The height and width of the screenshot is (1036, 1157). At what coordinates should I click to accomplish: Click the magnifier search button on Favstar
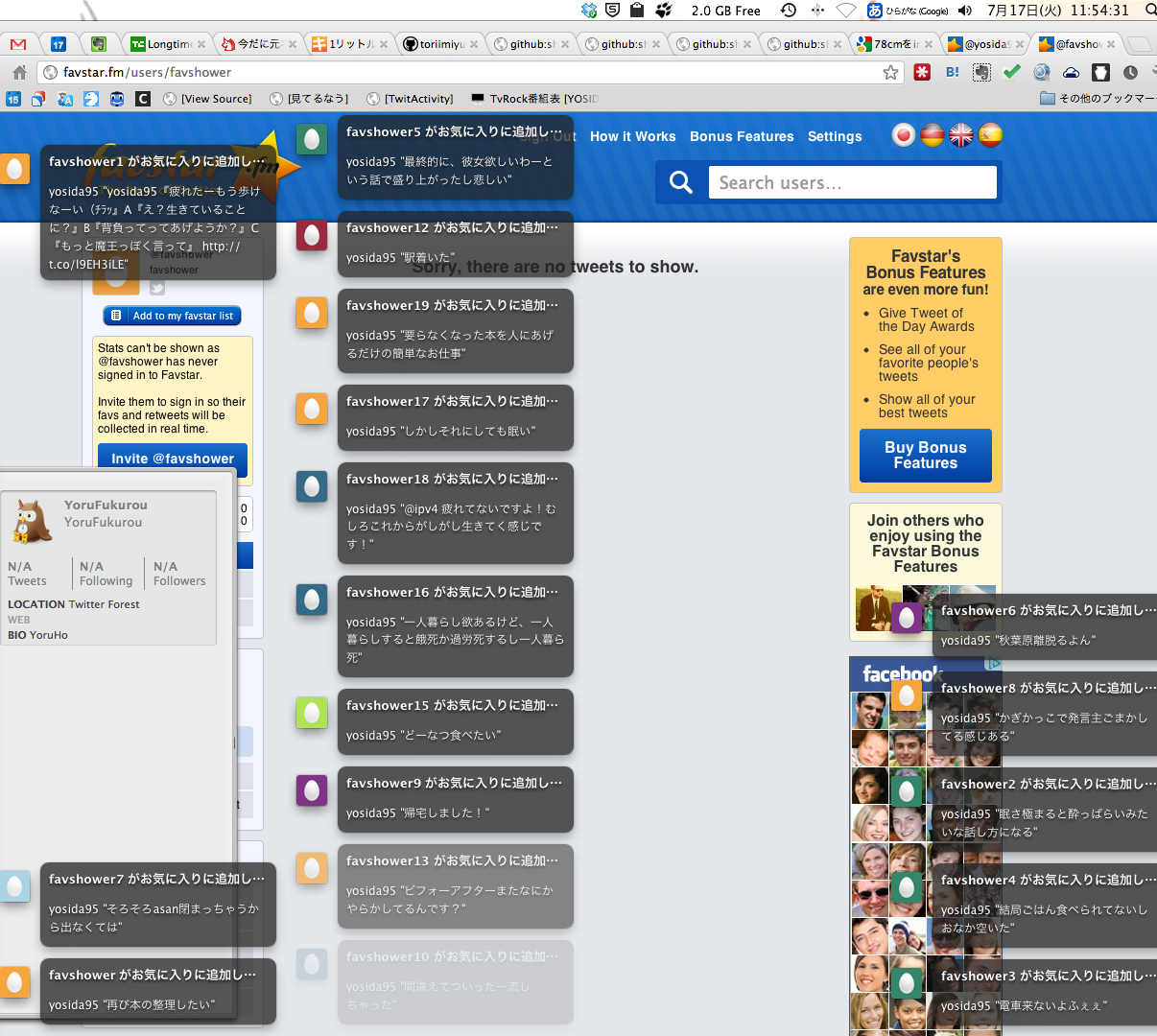pyautogui.click(x=681, y=182)
